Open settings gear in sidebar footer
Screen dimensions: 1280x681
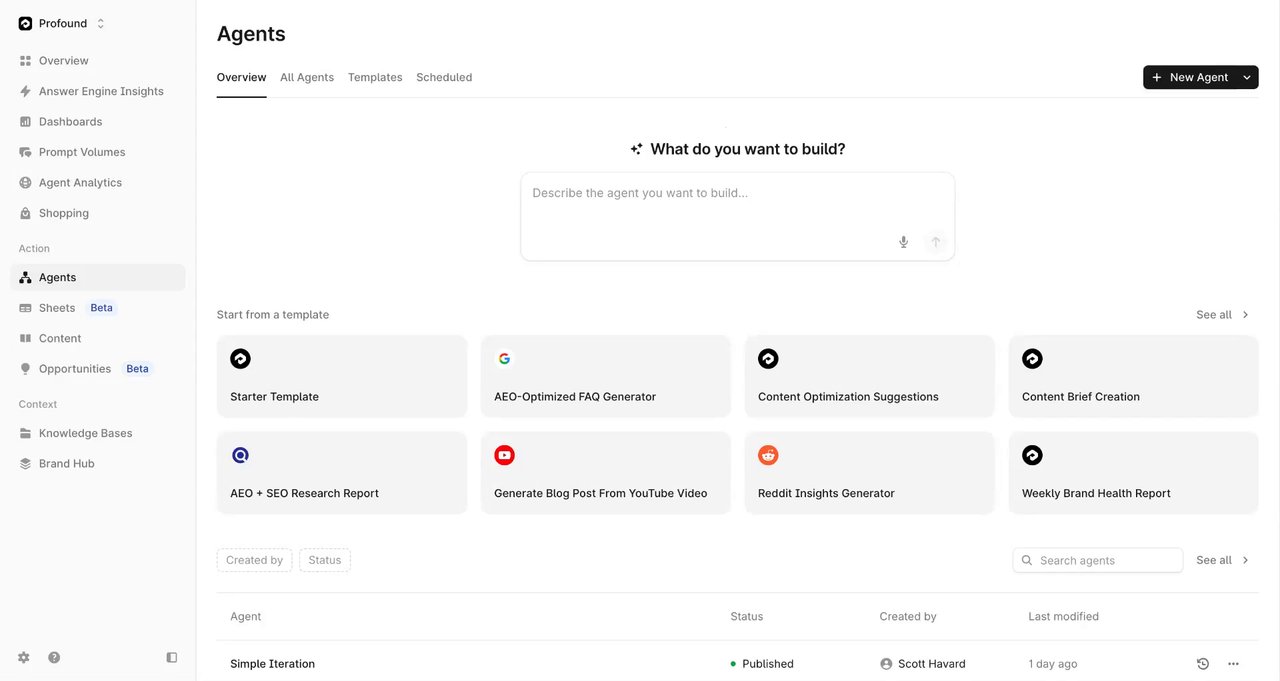24,657
